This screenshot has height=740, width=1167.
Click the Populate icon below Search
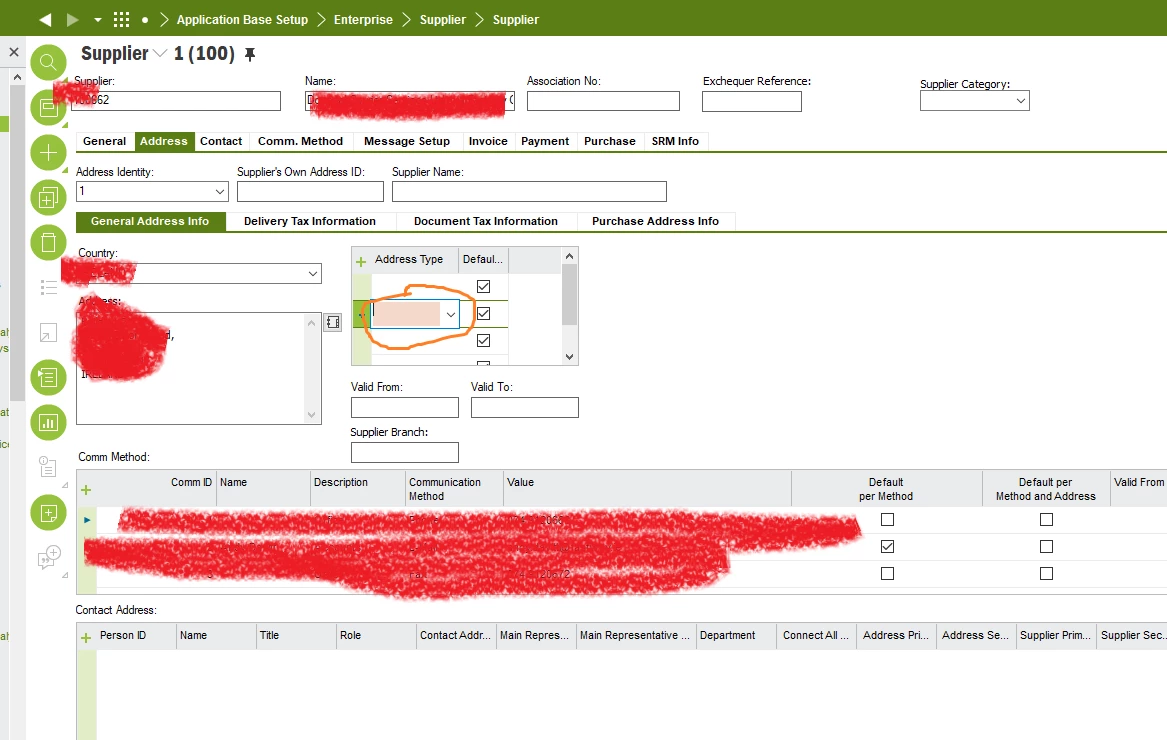48,108
